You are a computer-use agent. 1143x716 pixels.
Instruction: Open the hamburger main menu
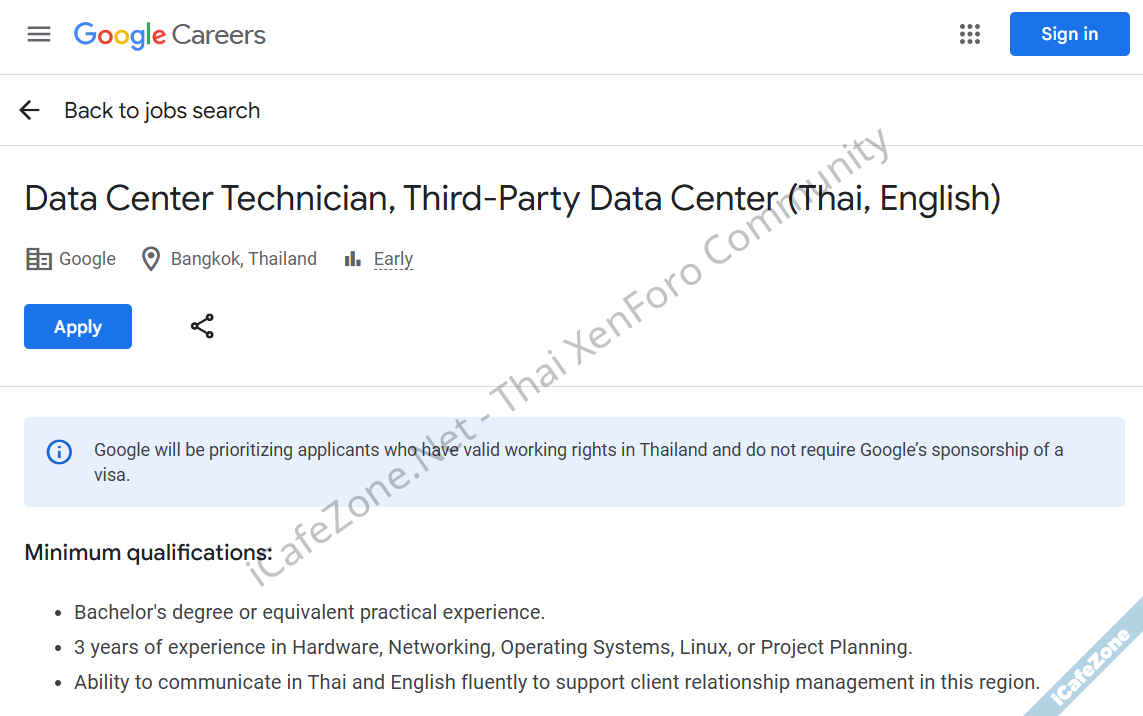click(x=39, y=34)
